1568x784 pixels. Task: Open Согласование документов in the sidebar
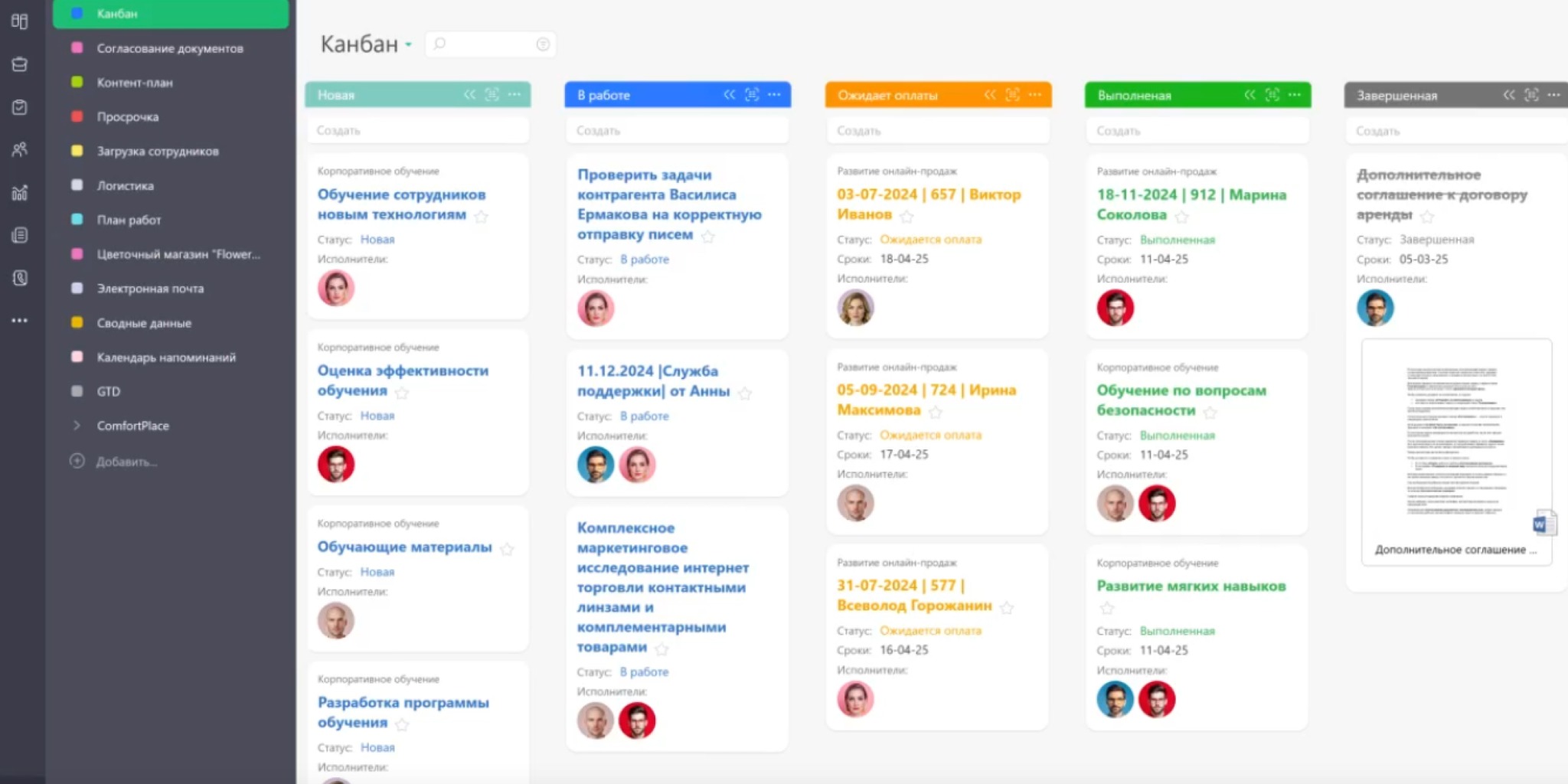[x=171, y=48]
